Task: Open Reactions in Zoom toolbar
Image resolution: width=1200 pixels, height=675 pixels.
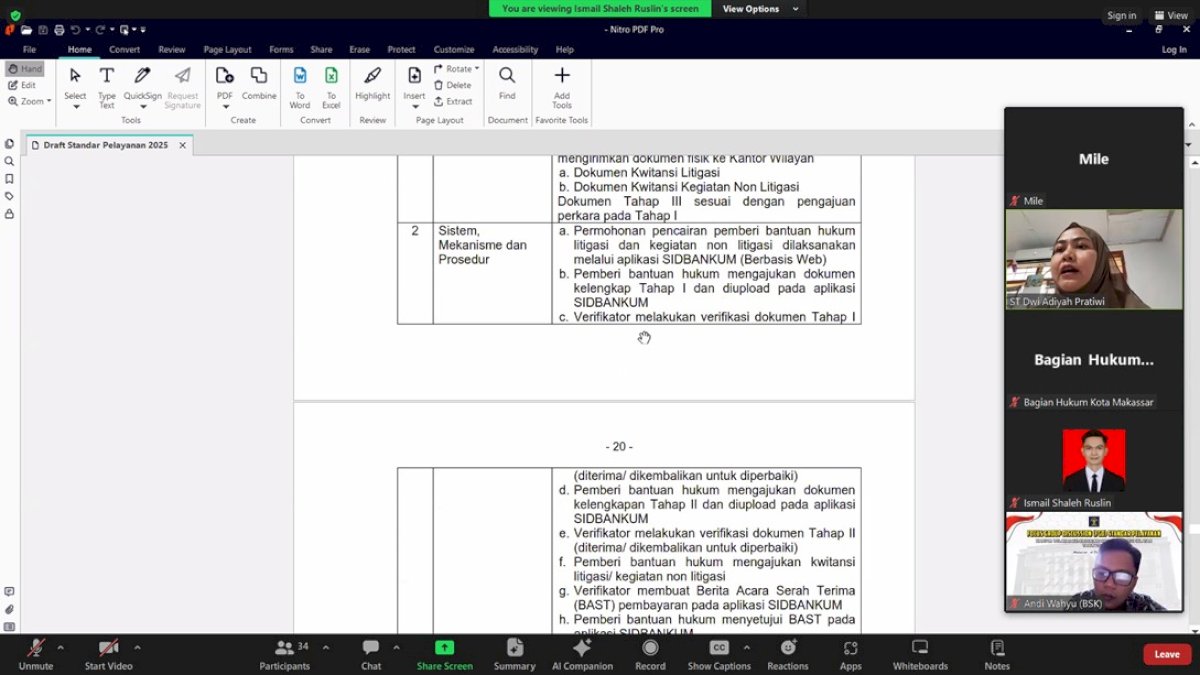Action: point(788,655)
